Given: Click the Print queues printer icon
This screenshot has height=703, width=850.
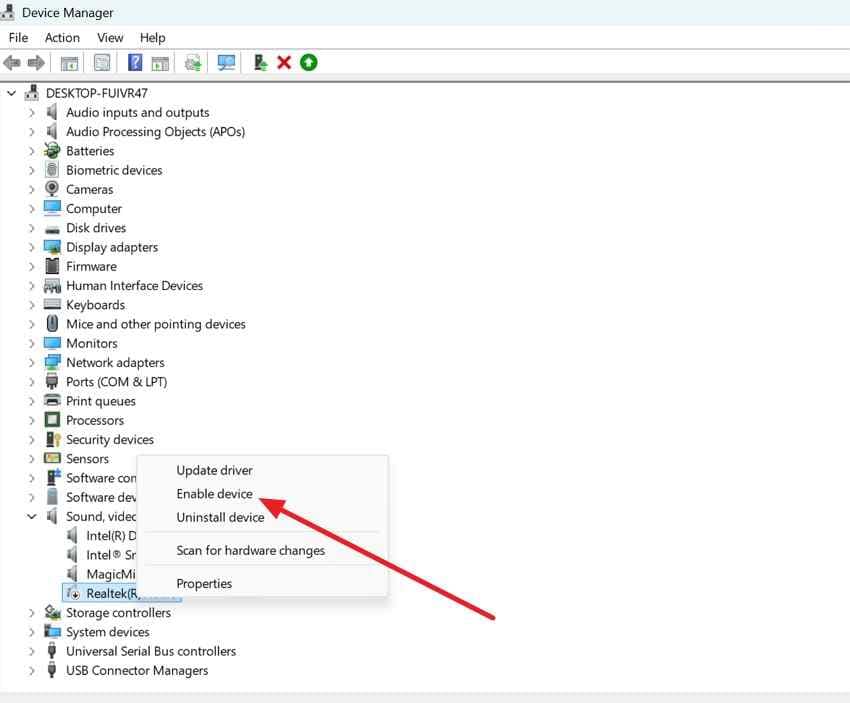Looking at the screenshot, I should click(x=52, y=401).
